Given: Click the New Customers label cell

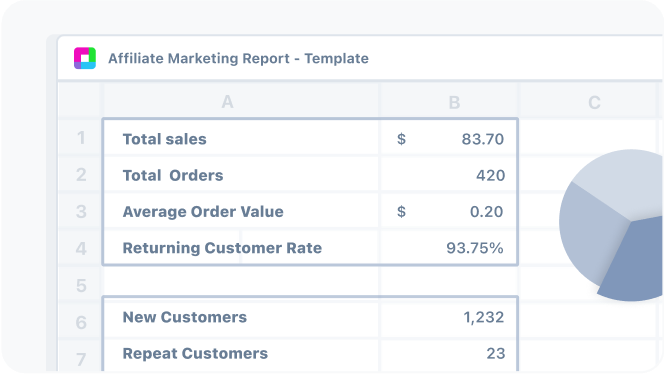Looking at the screenshot, I should pyautogui.click(x=241, y=317).
